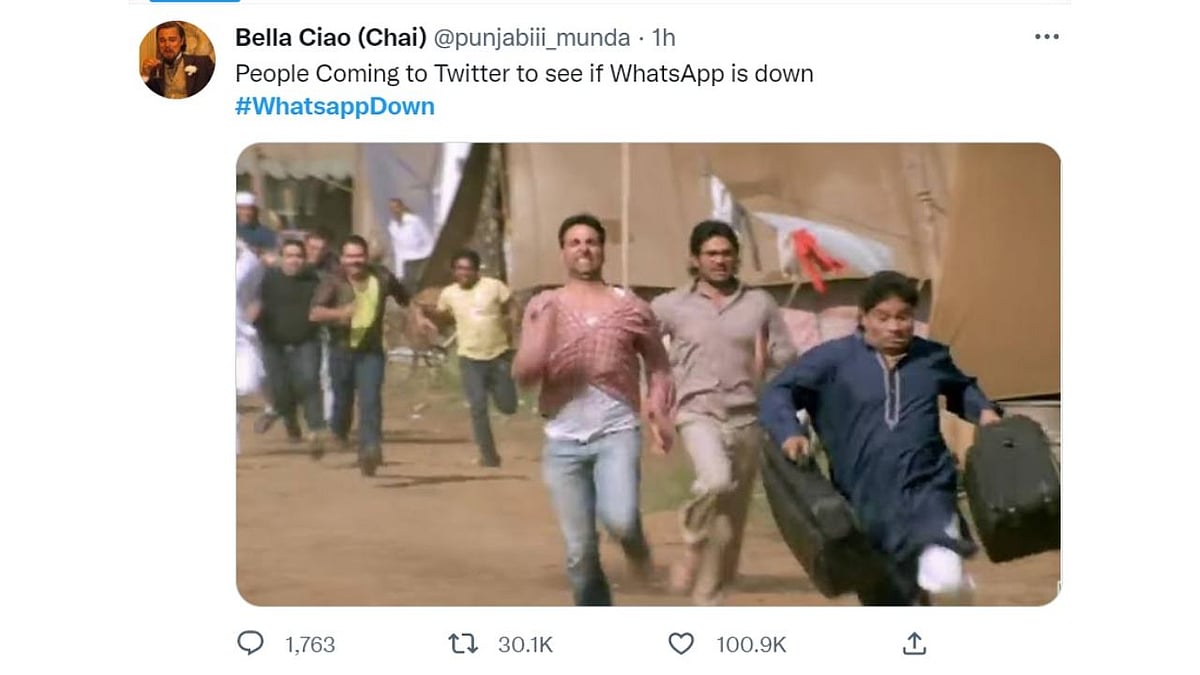Screen dimensions: 1200x675
Task: Expand the tweet options with the ellipsis
Action: point(1046,36)
